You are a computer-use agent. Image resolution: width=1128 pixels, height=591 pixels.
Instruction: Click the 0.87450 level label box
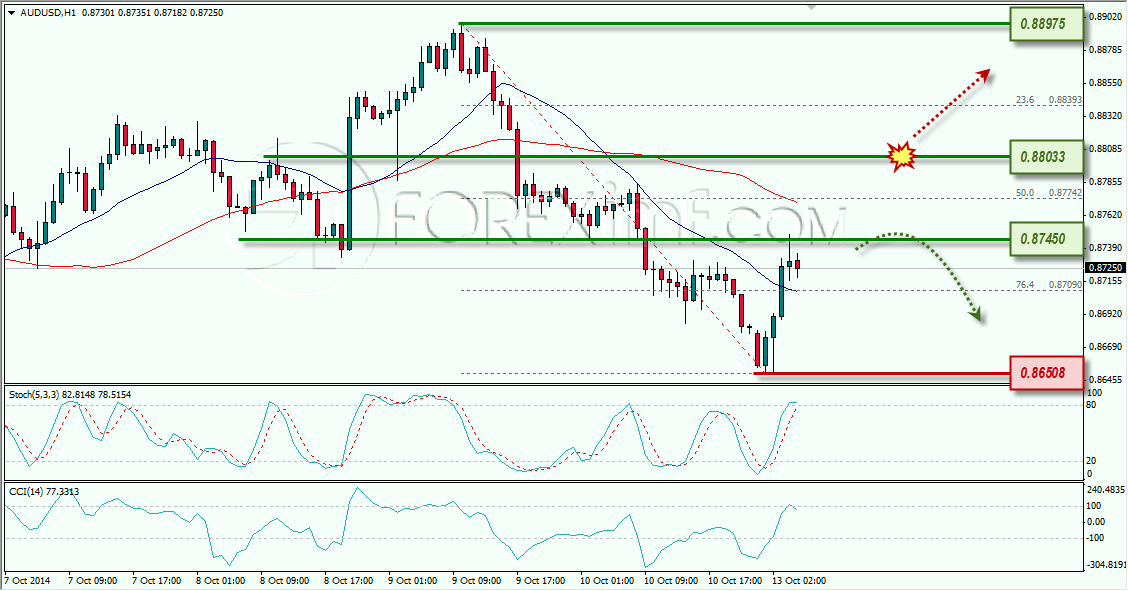pos(1046,239)
